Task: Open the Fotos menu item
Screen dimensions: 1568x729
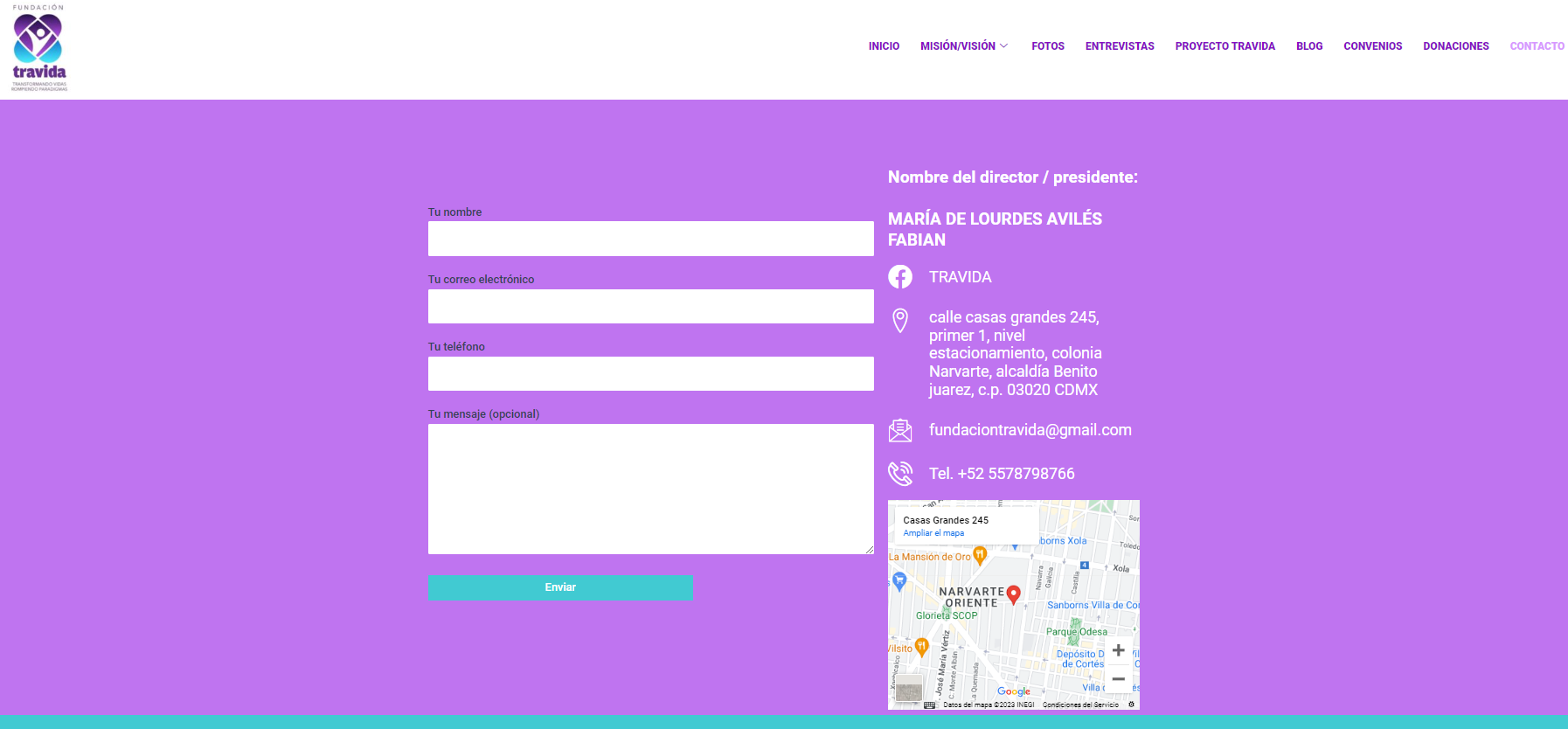Action: 1047,46
